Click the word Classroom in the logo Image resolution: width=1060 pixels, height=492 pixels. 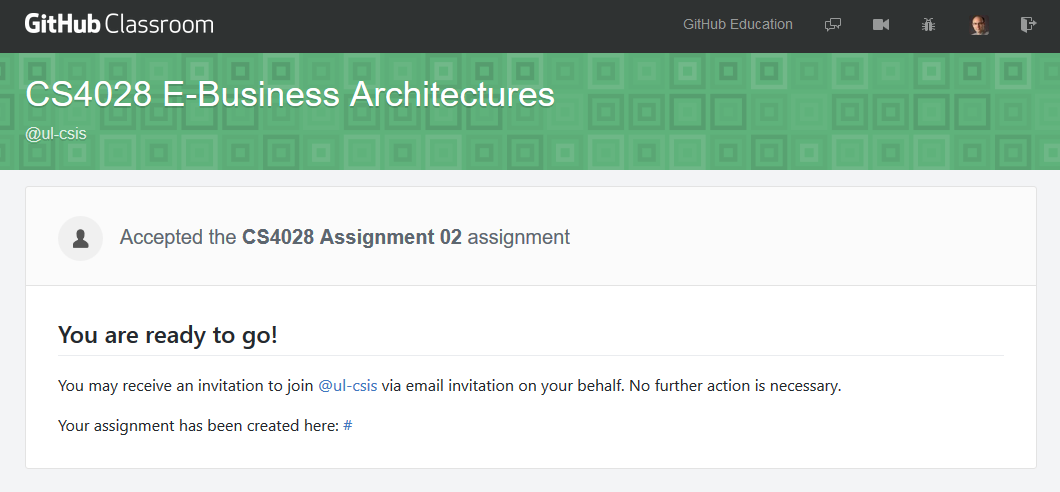(160, 24)
